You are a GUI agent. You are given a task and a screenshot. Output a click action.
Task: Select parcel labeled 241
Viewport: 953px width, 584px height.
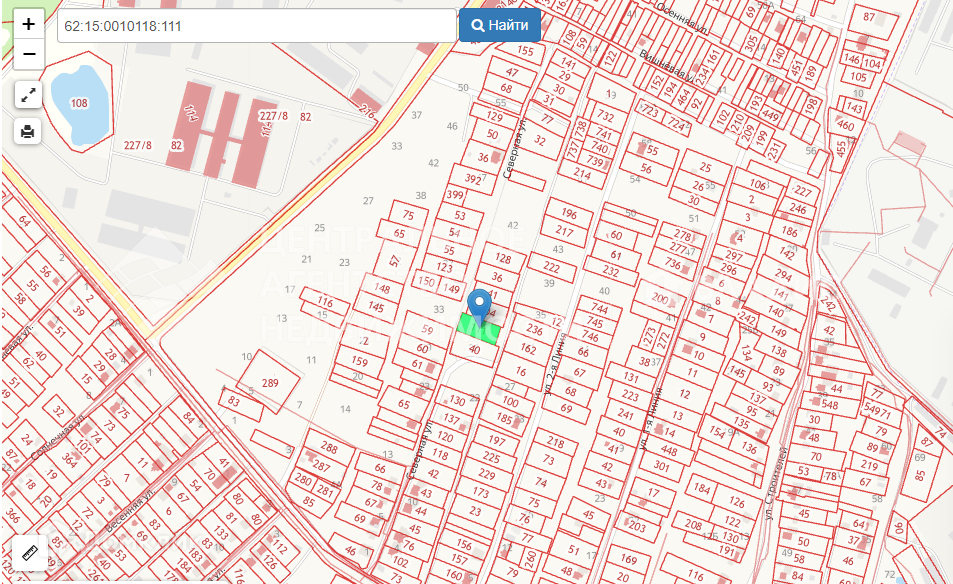[x=625, y=414]
